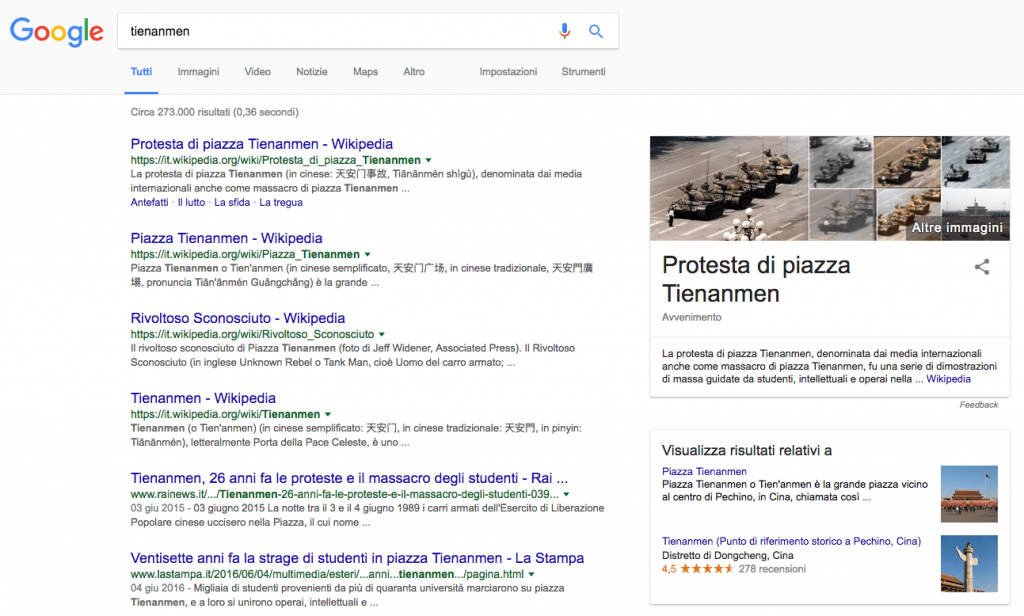Switch to the Immagini tab

coord(199,72)
